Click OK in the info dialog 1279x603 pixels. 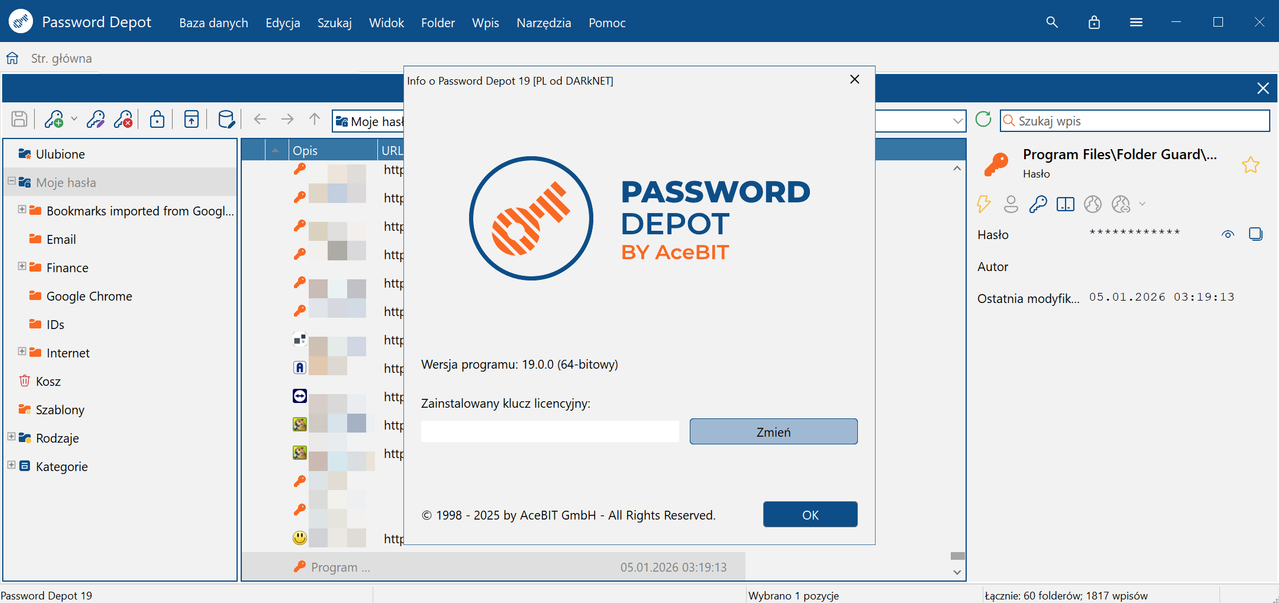click(810, 514)
